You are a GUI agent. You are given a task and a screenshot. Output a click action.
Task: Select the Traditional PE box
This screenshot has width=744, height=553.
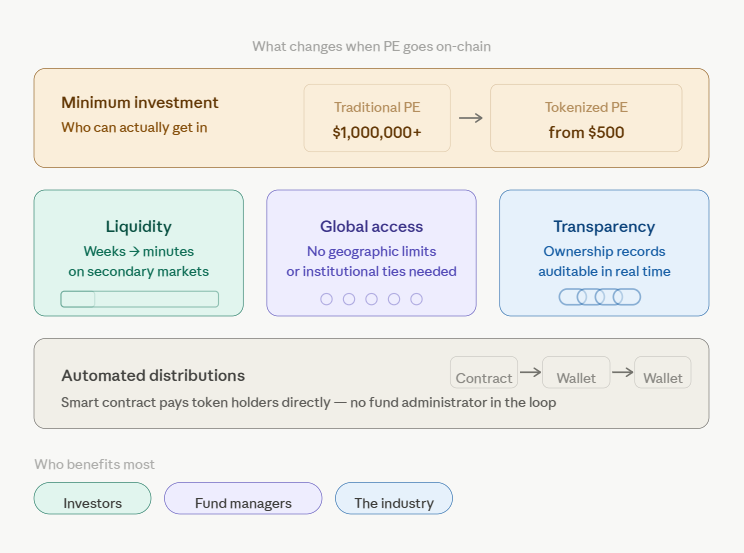pos(377,118)
